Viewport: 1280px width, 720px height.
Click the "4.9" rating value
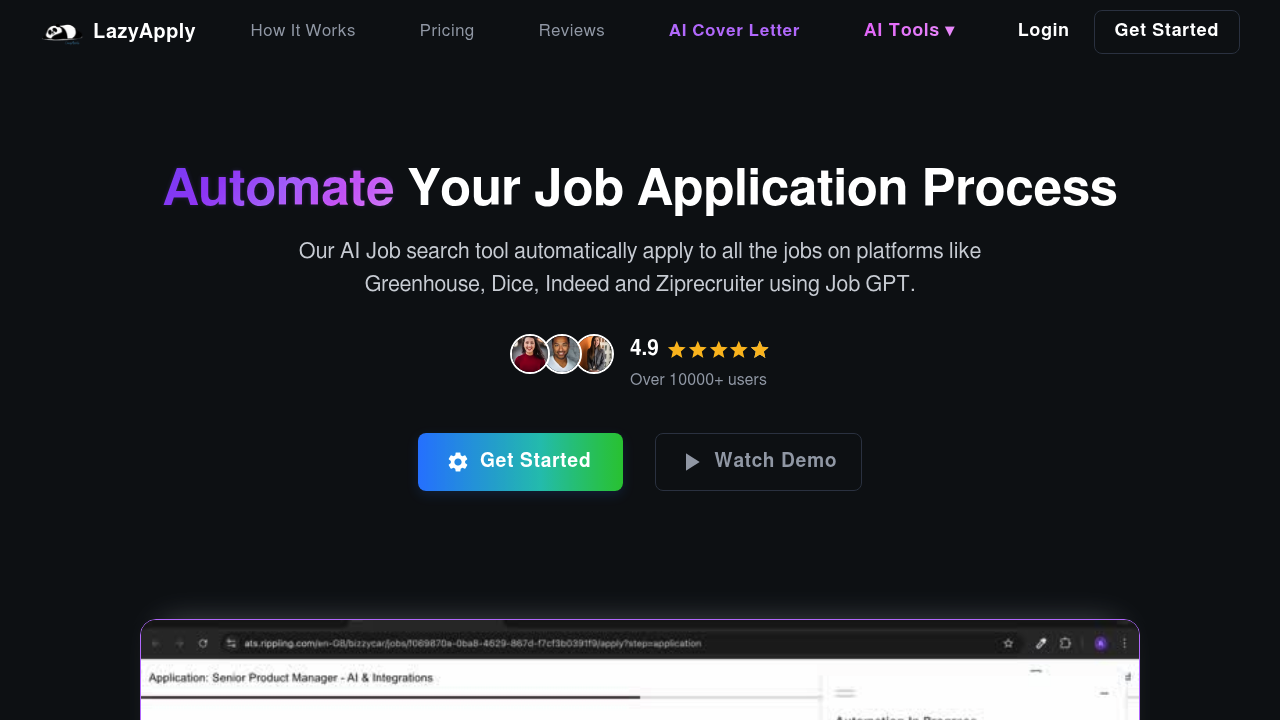(644, 349)
